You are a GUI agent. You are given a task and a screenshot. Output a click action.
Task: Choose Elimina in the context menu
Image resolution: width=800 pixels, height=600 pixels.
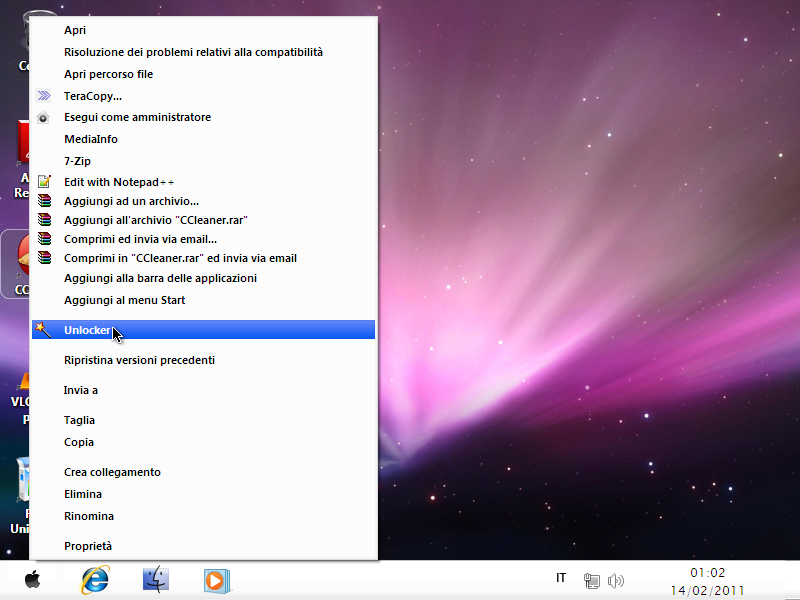point(204,494)
